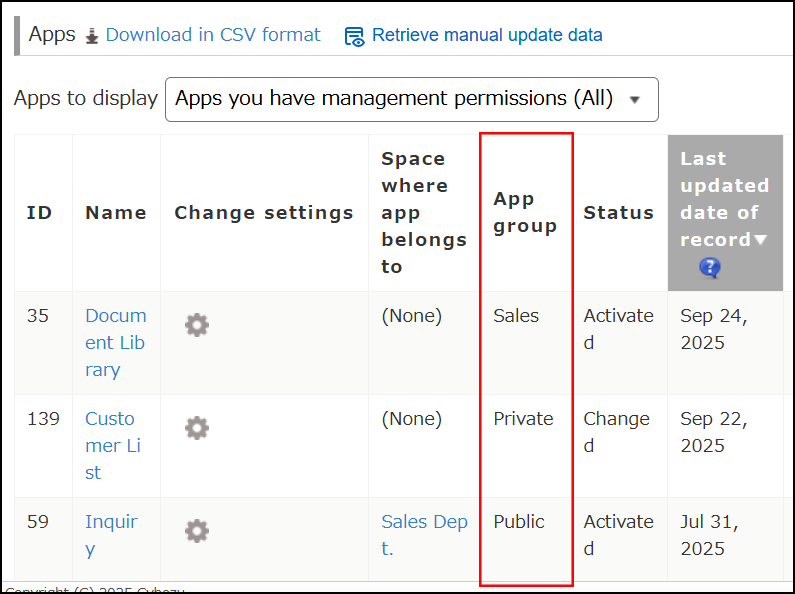This screenshot has height=594, width=795.
Task: Click the Space where app belongs to header
Action: click(x=424, y=212)
